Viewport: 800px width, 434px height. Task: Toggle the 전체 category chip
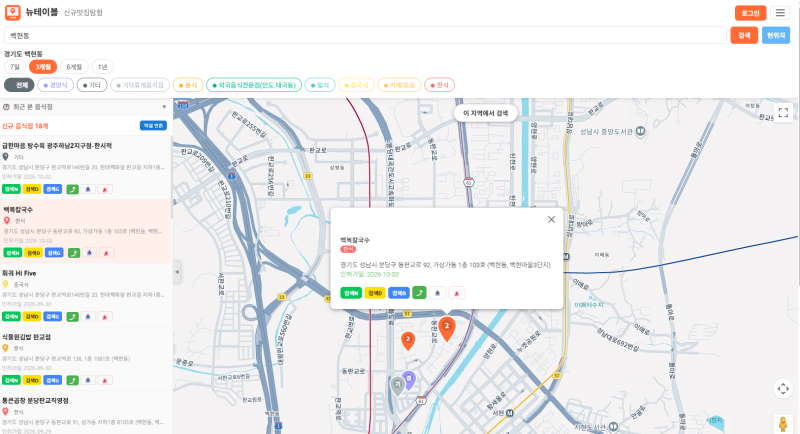coord(19,85)
